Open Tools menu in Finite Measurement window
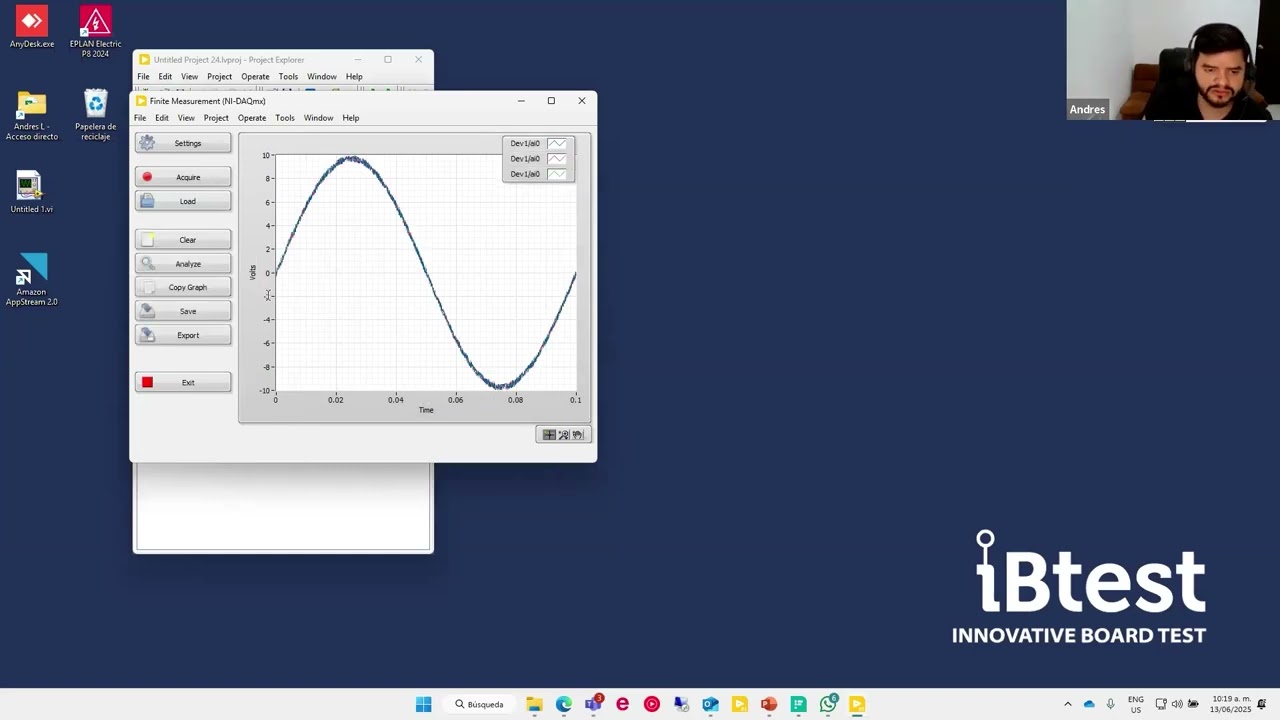Screen dimensions: 1280x720 pyautogui.click(x=285, y=118)
